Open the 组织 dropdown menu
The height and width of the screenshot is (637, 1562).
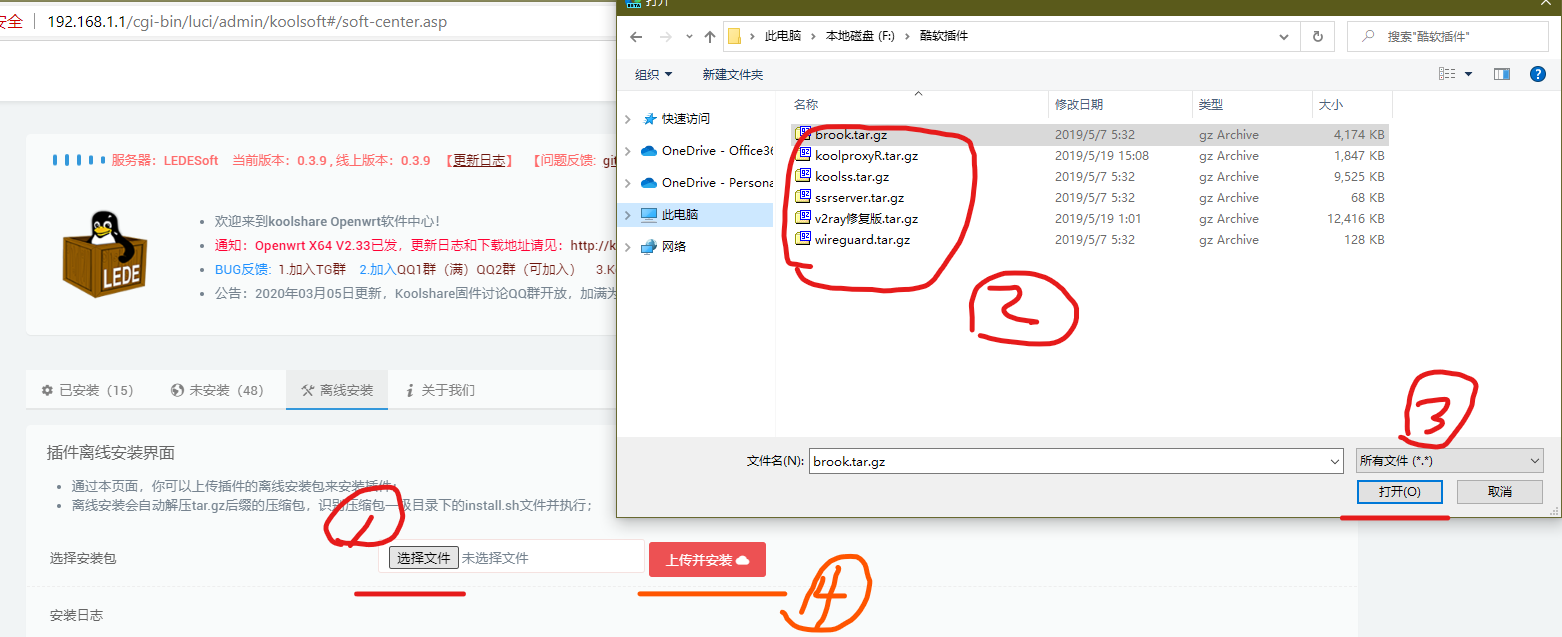pyautogui.click(x=654, y=74)
